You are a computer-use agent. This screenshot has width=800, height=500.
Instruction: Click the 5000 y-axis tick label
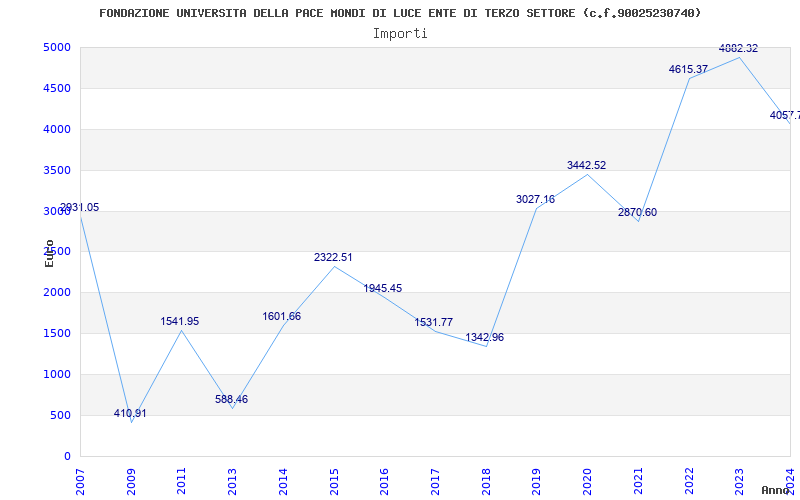pyautogui.click(x=57, y=48)
